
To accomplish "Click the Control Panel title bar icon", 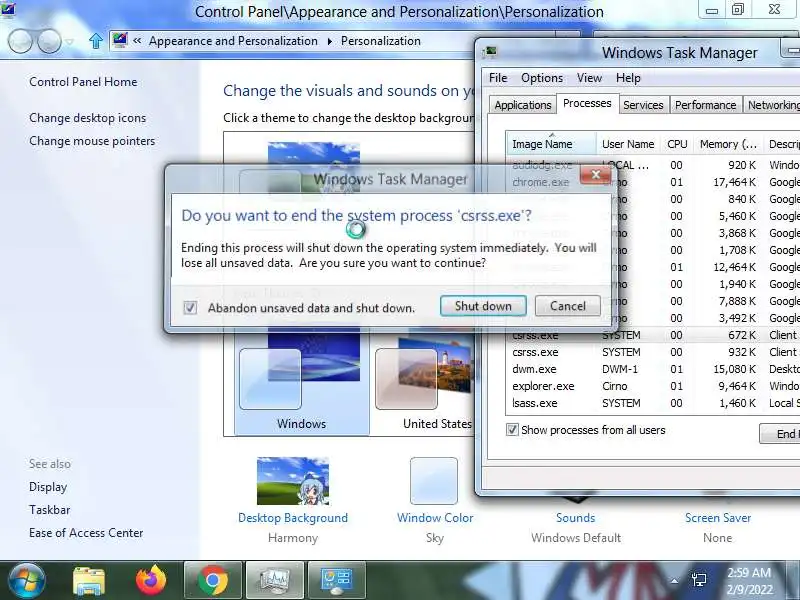I will click(8, 9).
